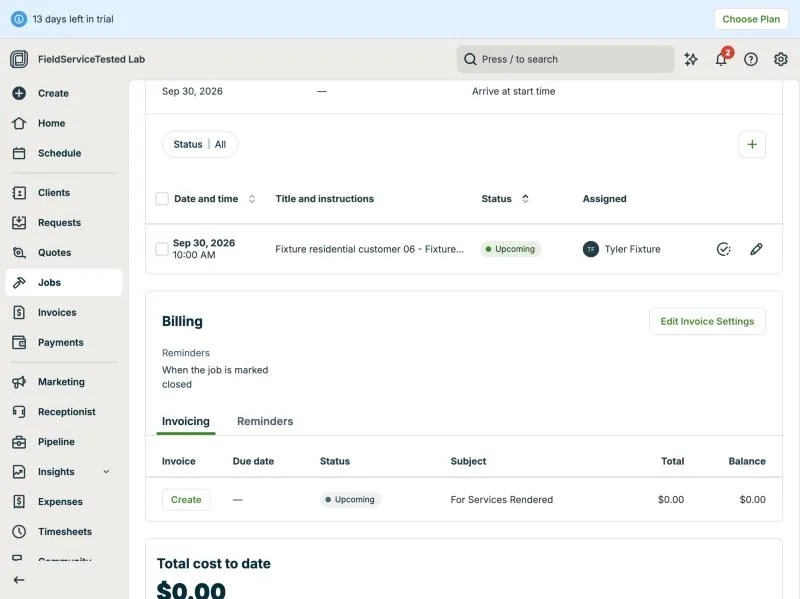
Task: Click the green Upcoming visit status badge
Action: (510, 249)
